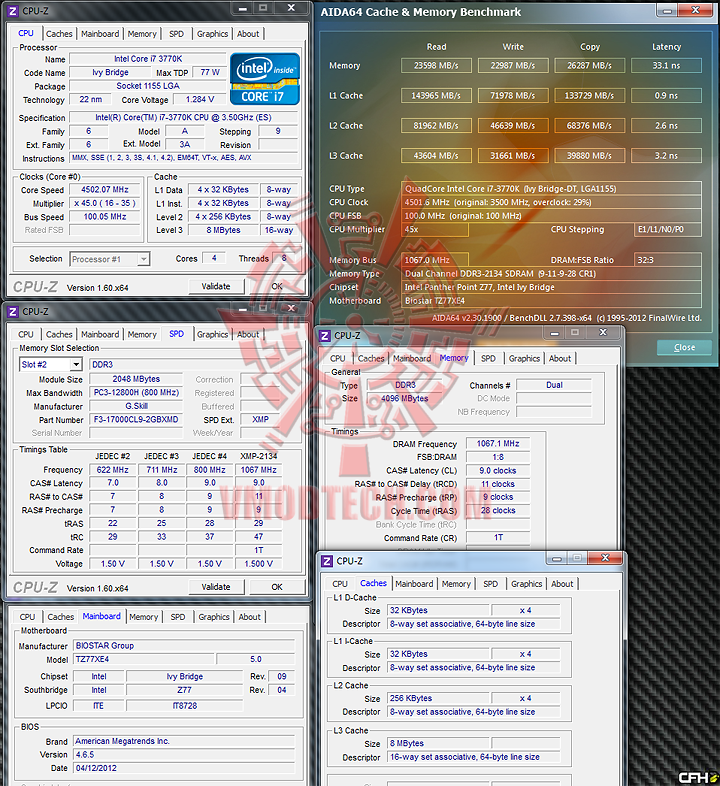The width and height of the screenshot is (720, 786).
Task: Click the DRAM:FSB Ratio value 32:3
Action: [667, 260]
